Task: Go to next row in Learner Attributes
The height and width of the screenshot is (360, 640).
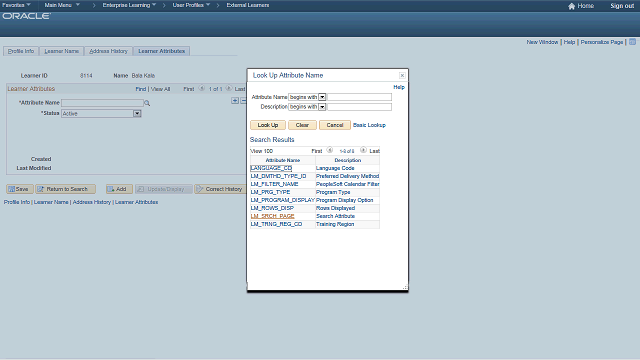Action: tap(229, 88)
